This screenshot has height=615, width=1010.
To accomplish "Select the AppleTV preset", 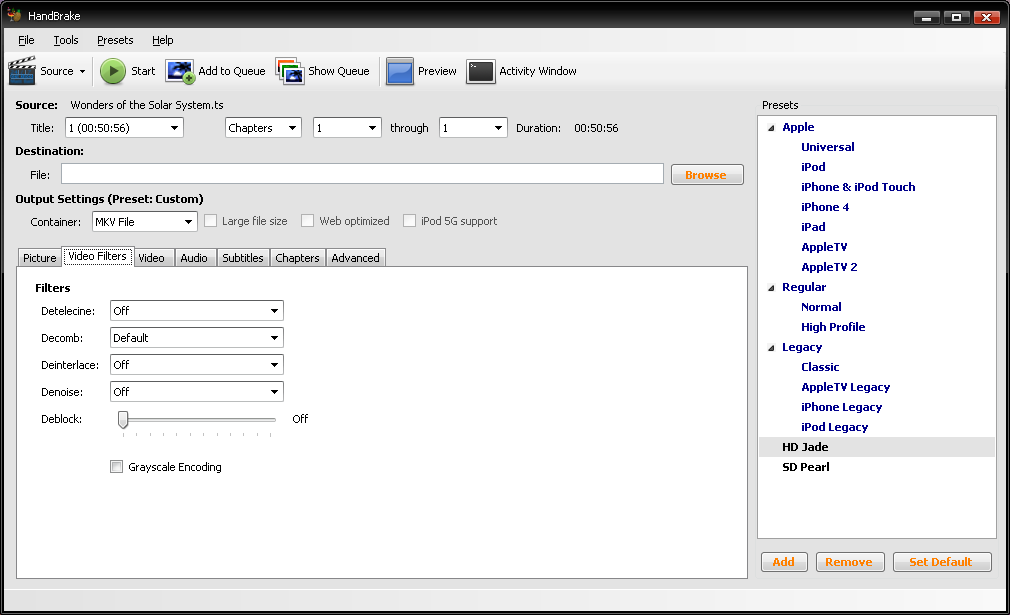I will point(824,247).
